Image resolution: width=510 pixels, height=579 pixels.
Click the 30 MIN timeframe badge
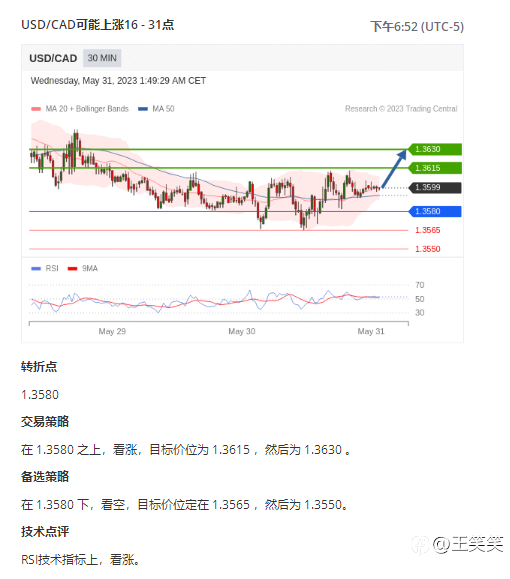[x=102, y=58]
